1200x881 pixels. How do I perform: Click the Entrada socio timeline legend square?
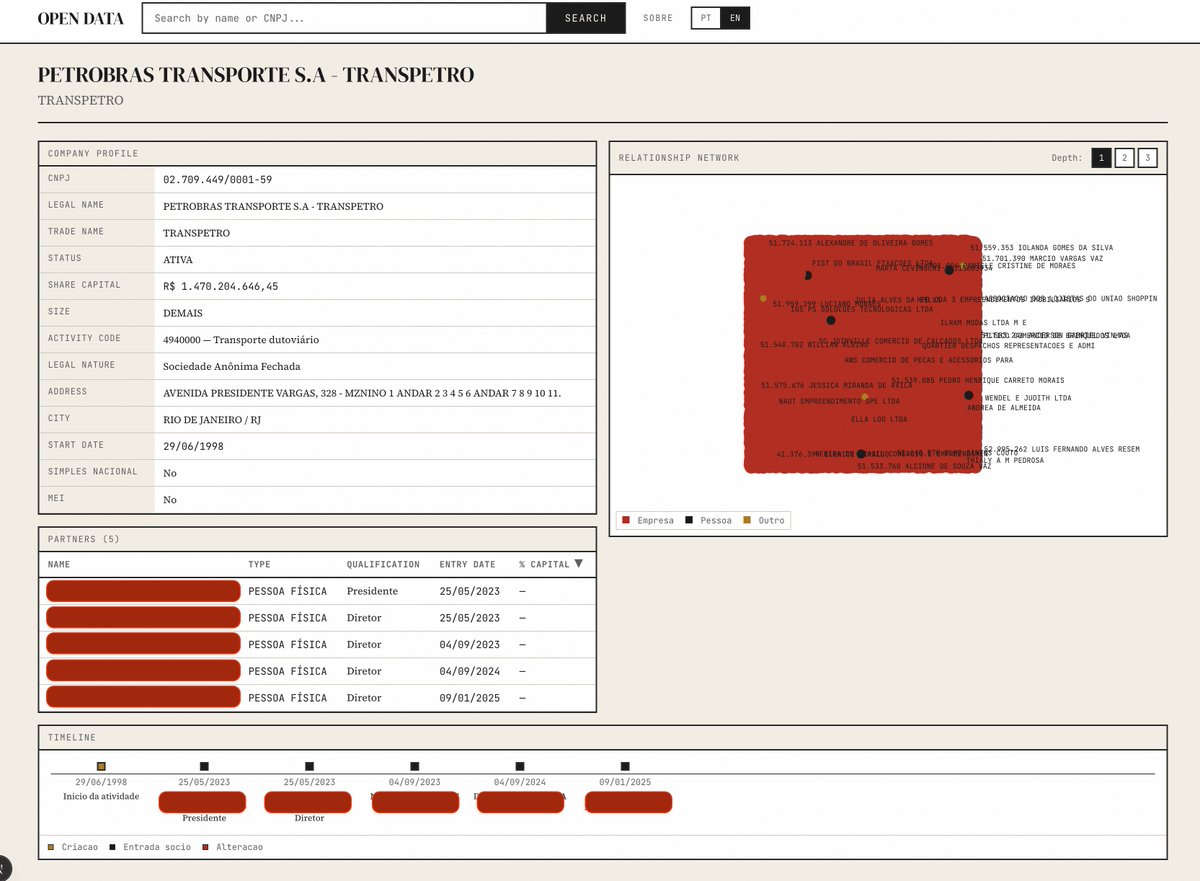coord(113,847)
